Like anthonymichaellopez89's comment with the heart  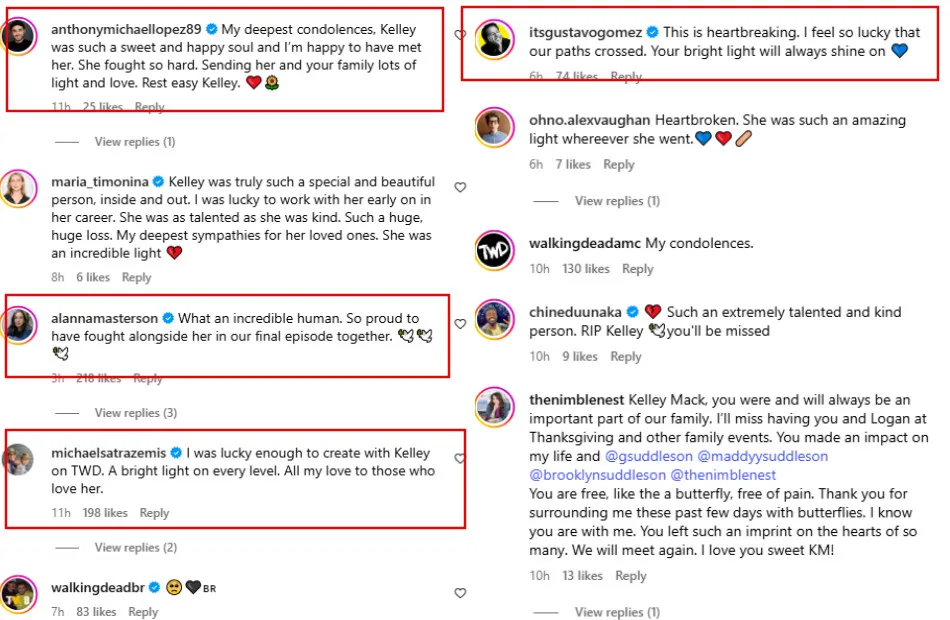pos(460,35)
